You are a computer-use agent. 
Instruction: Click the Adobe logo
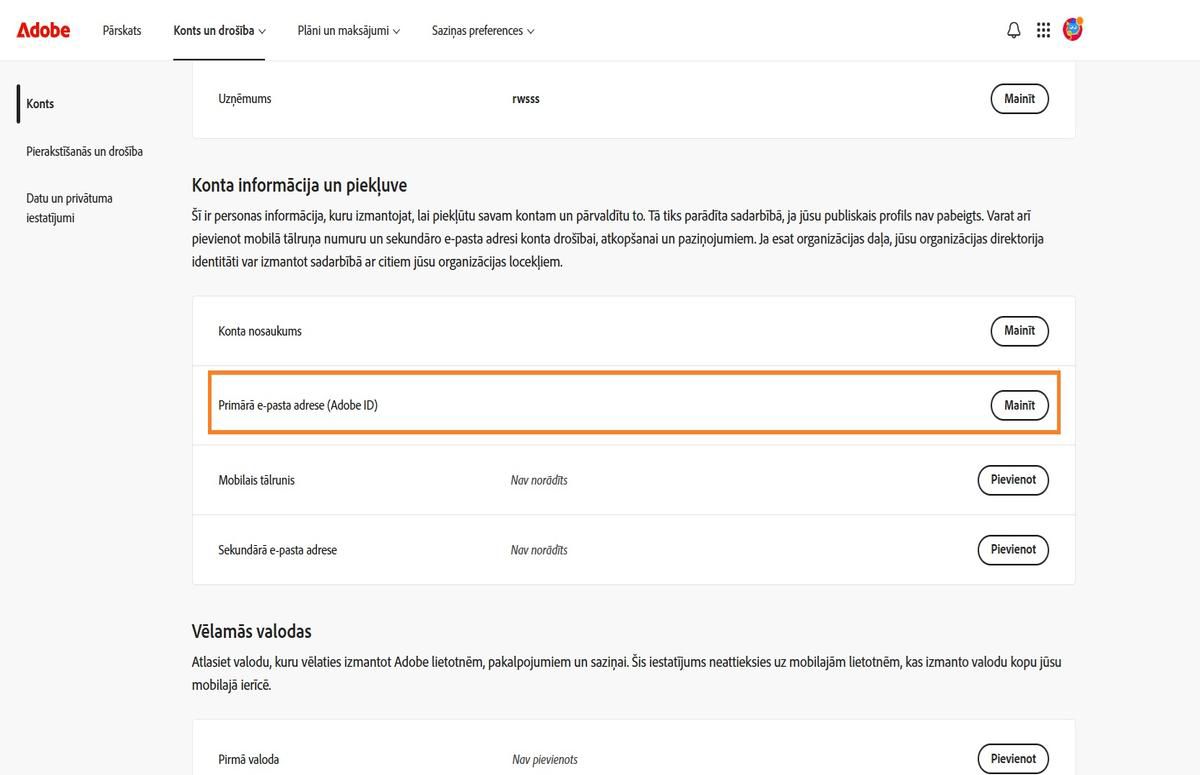pyautogui.click(x=42, y=30)
